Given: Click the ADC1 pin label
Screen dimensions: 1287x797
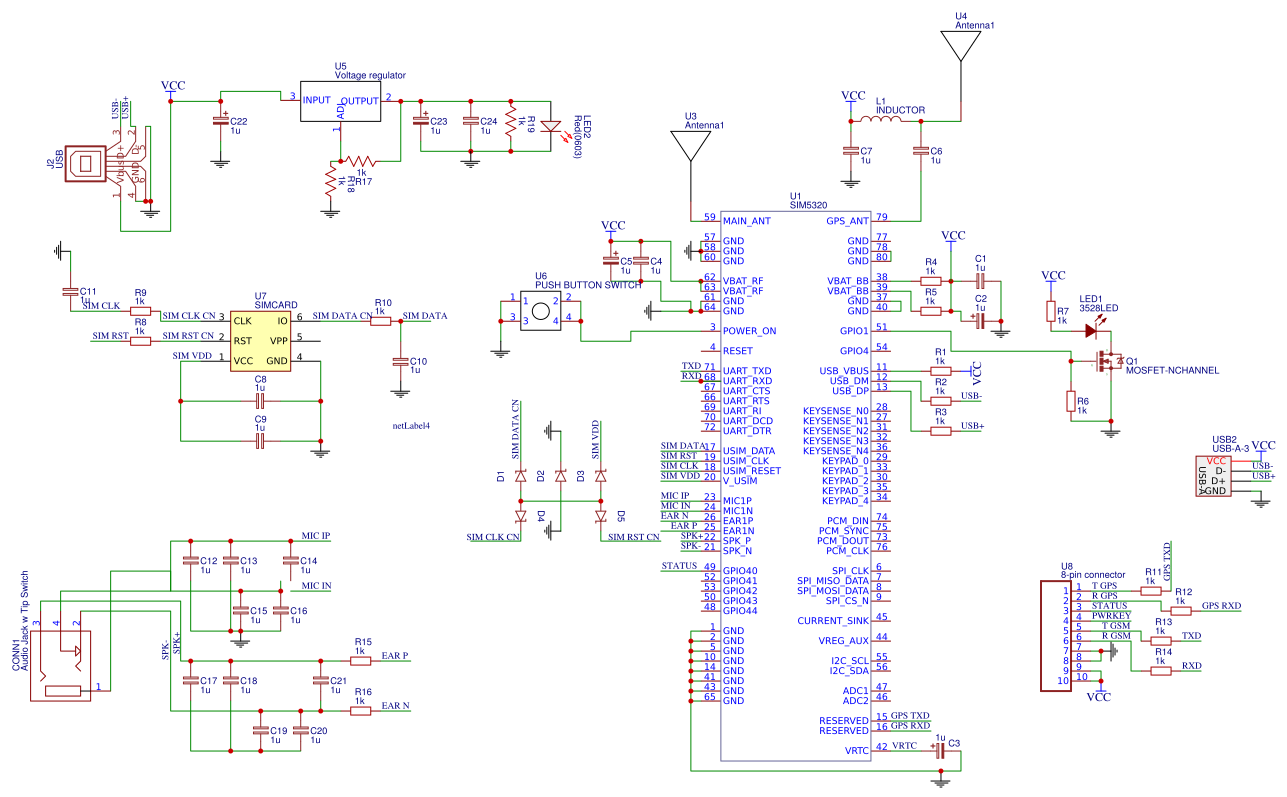Looking at the screenshot, I should (857, 691).
